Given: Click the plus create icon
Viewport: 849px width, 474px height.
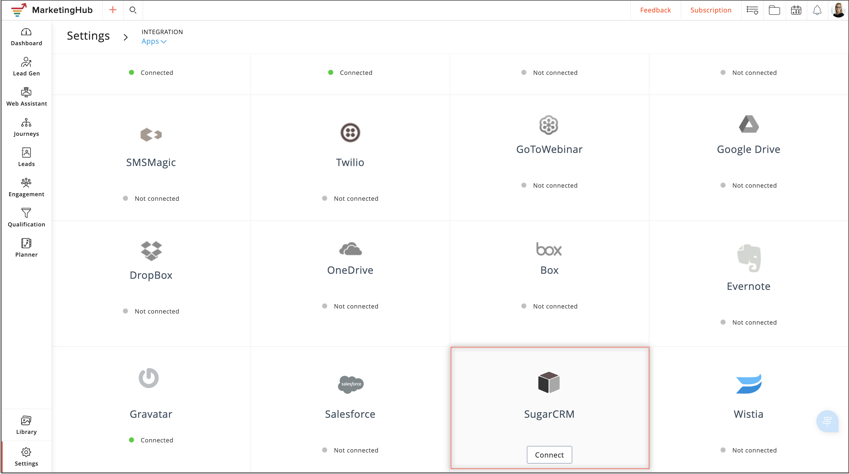Looking at the screenshot, I should click(x=113, y=10).
